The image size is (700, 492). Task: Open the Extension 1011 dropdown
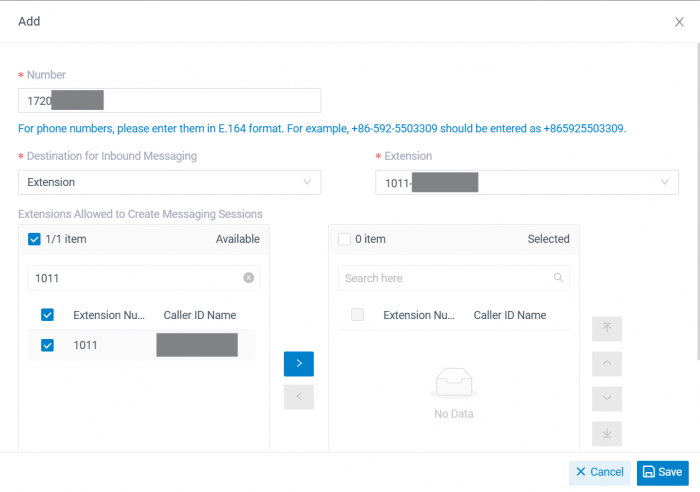[527, 182]
